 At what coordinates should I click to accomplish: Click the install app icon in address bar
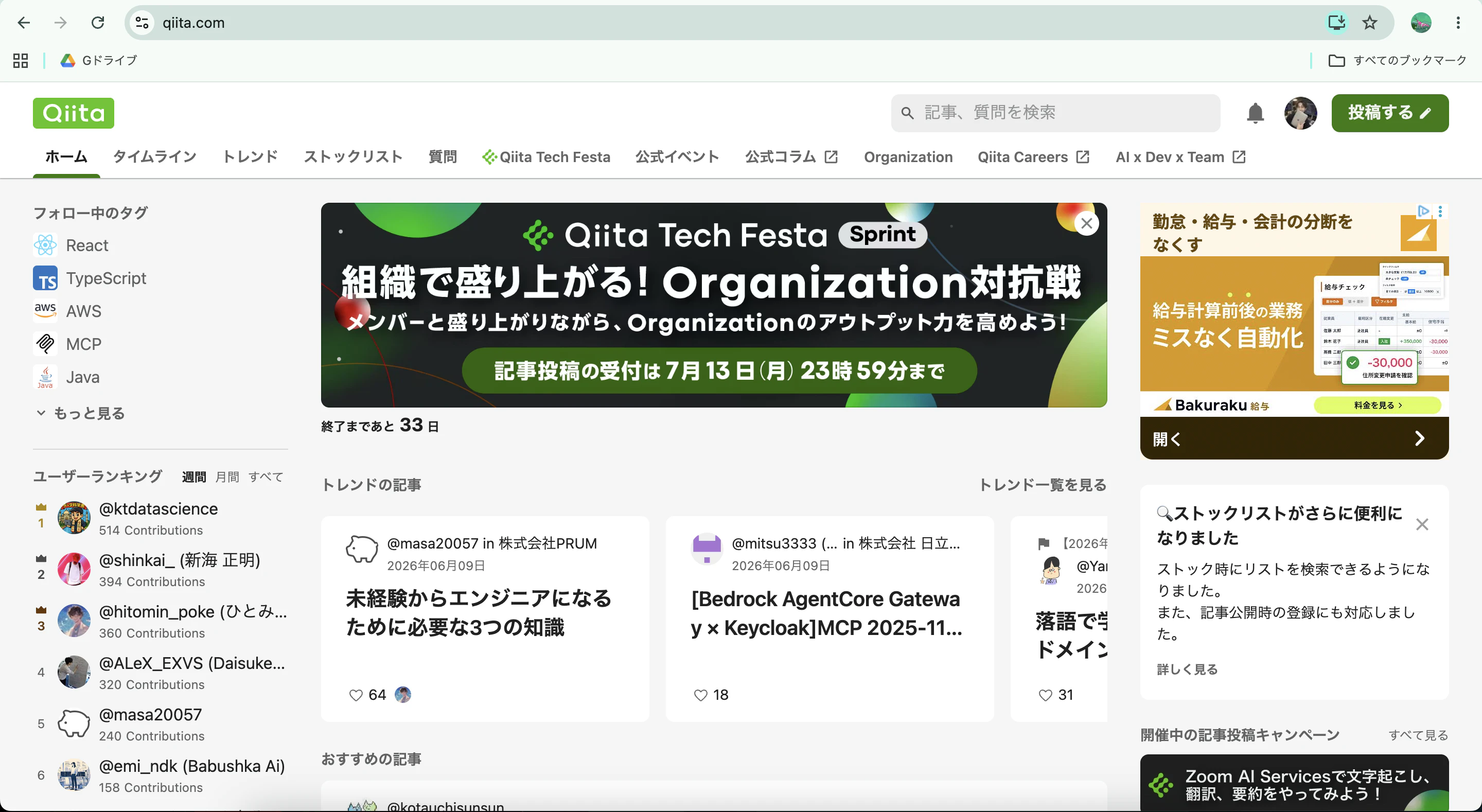(x=1336, y=23)
